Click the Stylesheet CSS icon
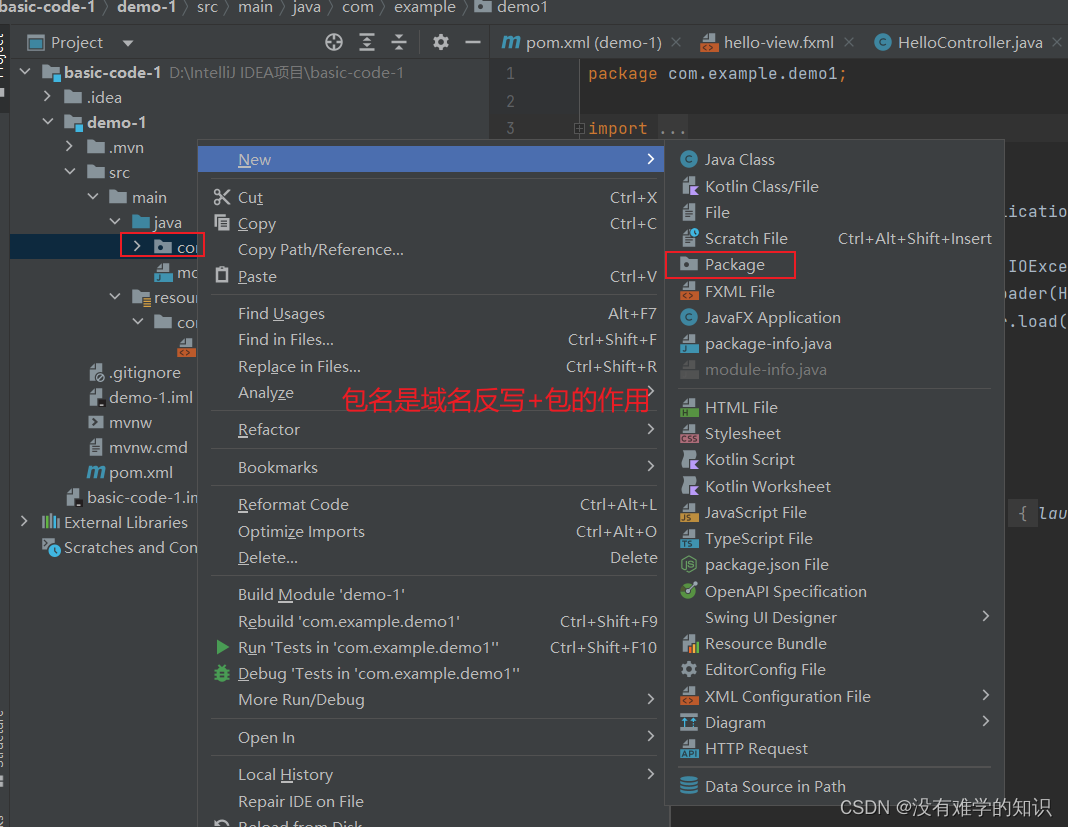1068x827 pixels. click(689, 434)
